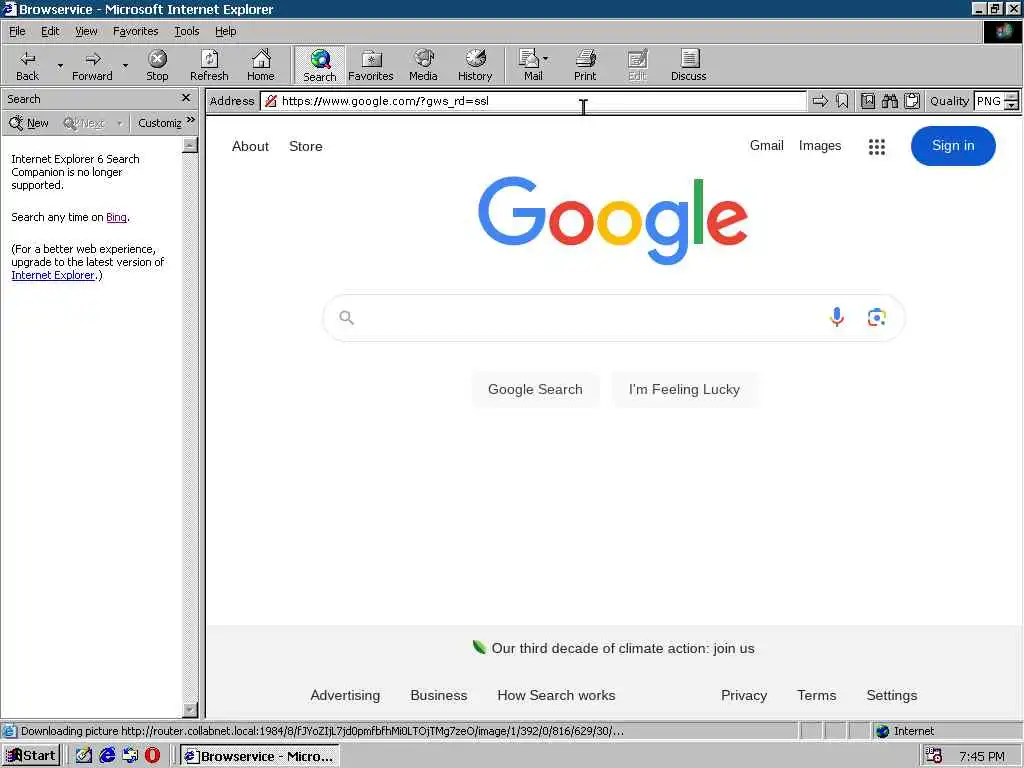This screenshot has width=1024, height=768.
Task: Open the Tools menu
Action: [186, 31]
